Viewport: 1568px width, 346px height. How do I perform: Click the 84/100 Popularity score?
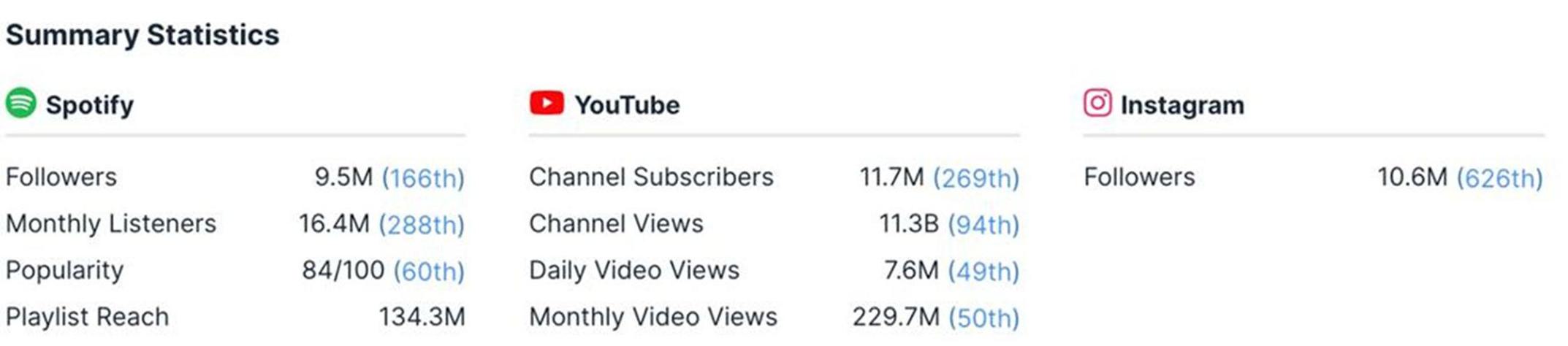(x=343, y=271)
